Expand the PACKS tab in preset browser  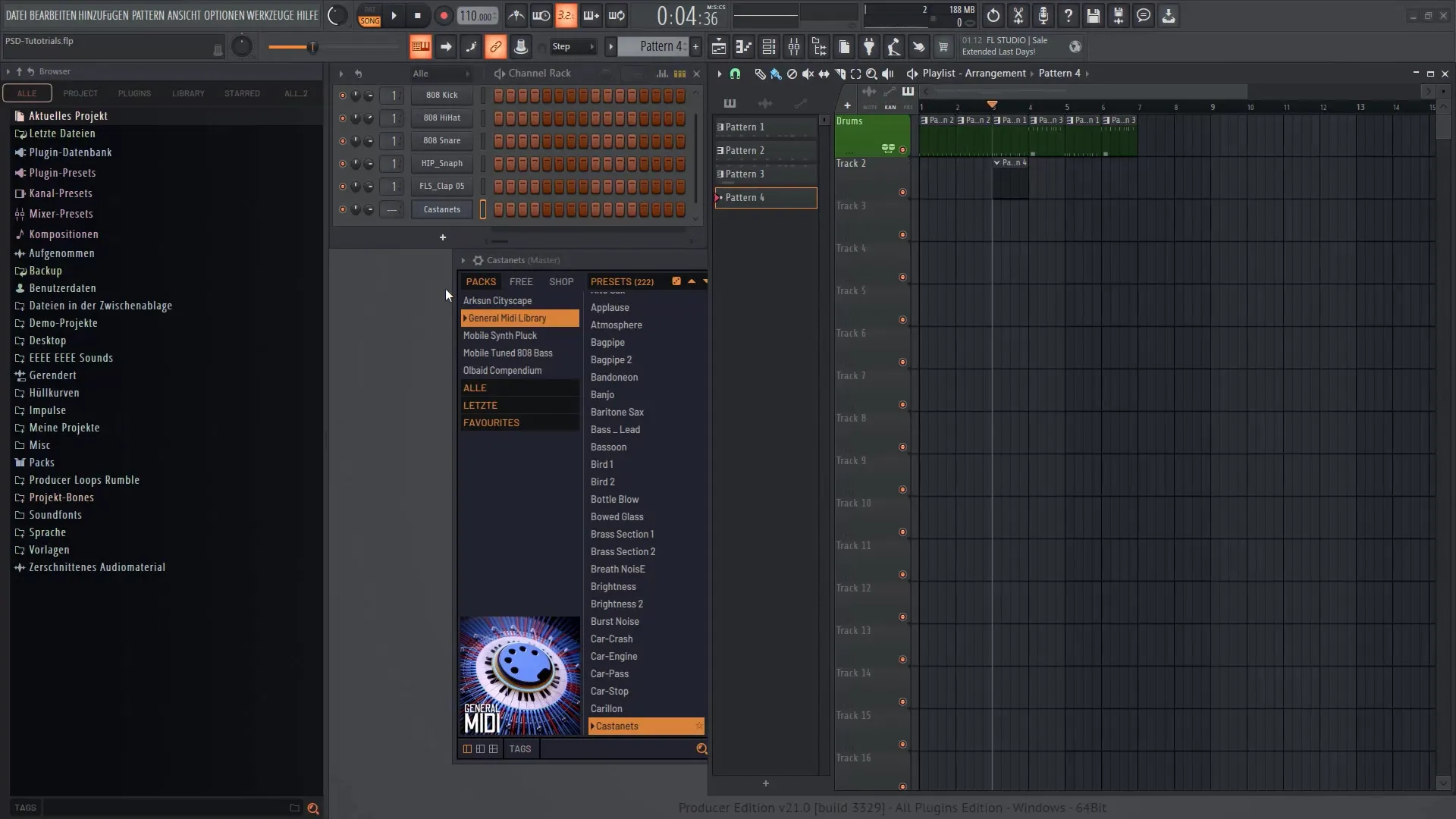point(480,281)
